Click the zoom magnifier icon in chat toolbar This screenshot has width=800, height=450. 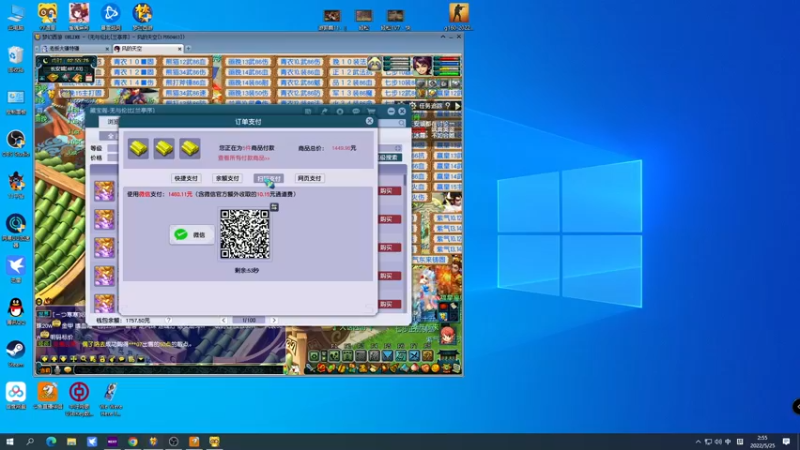coord(83,359)
